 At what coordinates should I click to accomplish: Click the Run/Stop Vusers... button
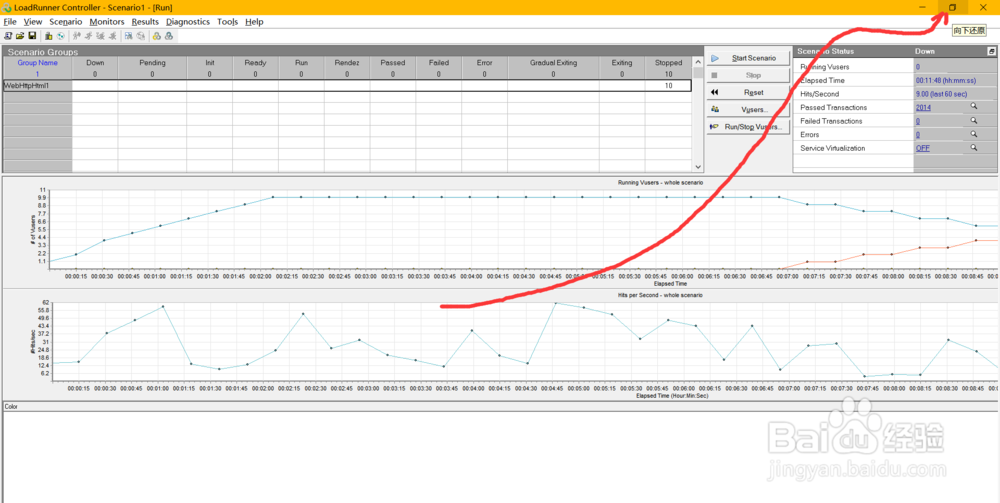(x=747, y=127)
